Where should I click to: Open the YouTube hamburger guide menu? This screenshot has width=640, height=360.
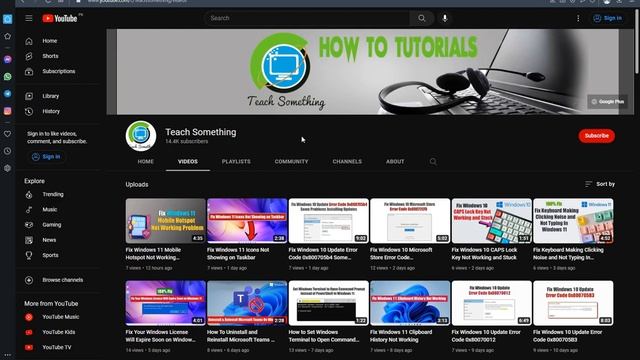(x=29, y=18)
